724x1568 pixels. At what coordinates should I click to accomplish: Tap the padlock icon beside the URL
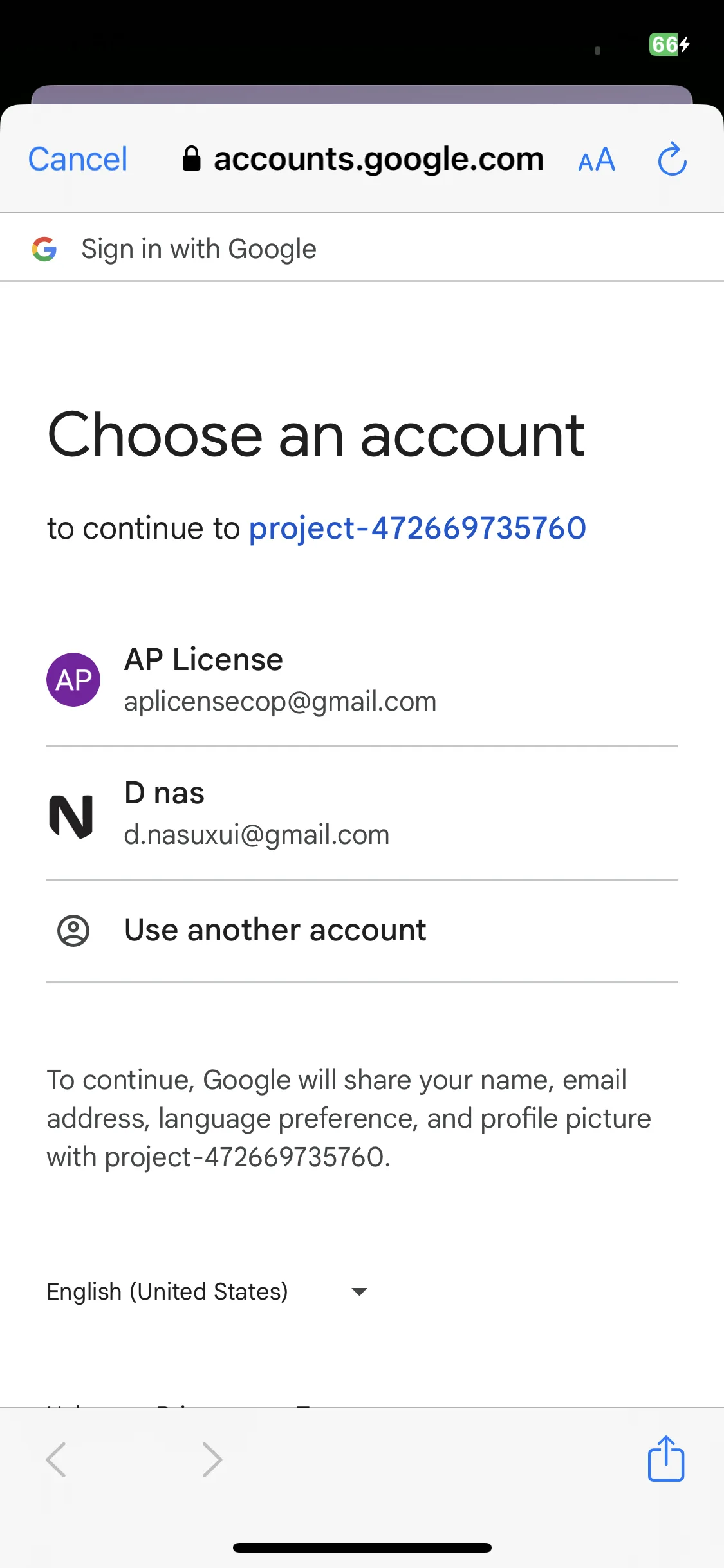pos(191,158)
